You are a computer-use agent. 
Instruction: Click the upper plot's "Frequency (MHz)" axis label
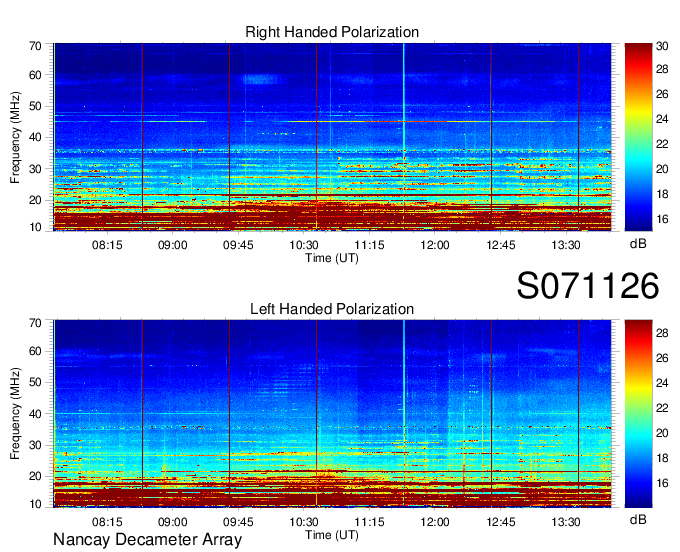point(15,137)
